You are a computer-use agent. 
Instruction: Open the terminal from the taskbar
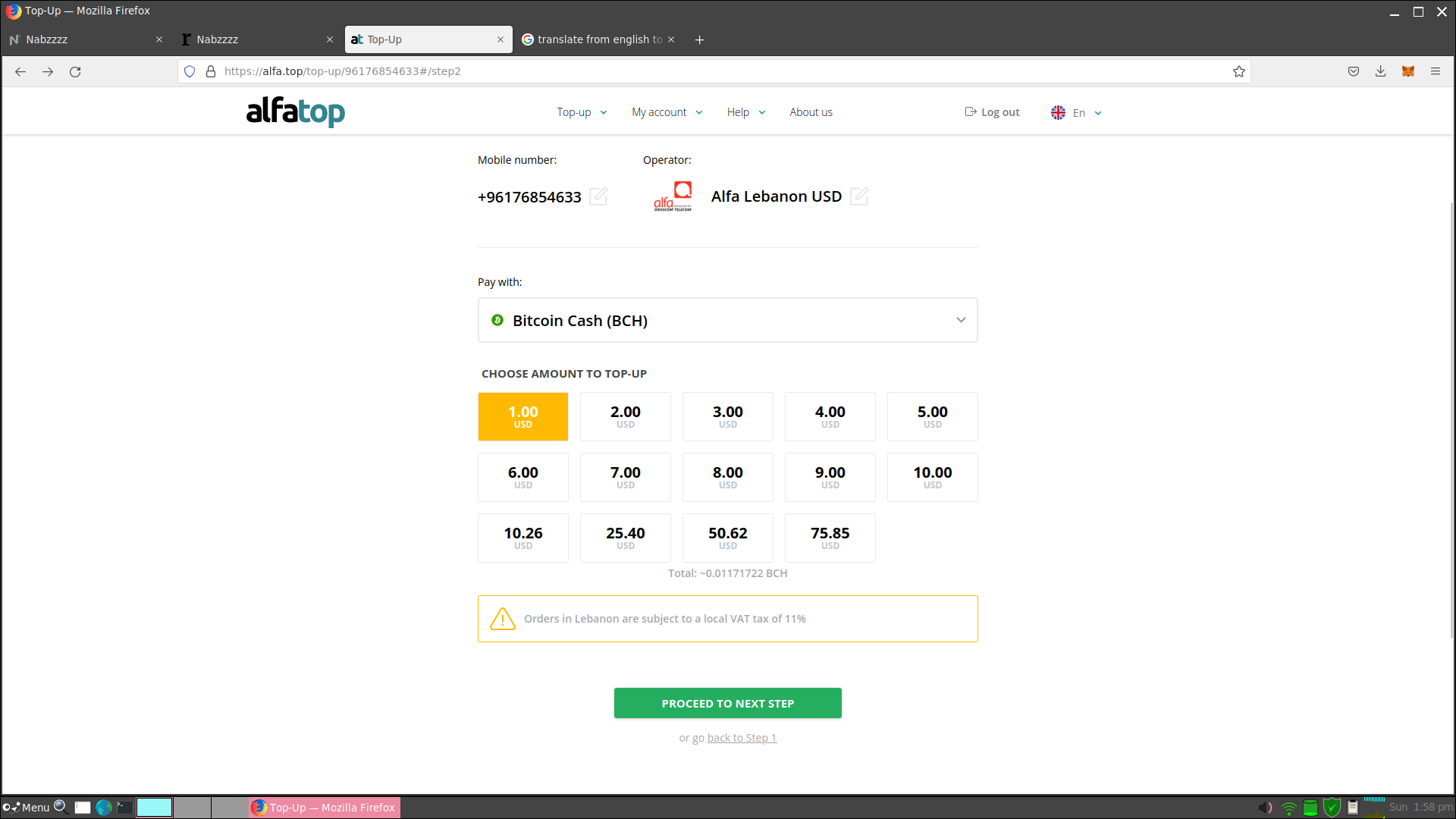click(x=125, y=808)
